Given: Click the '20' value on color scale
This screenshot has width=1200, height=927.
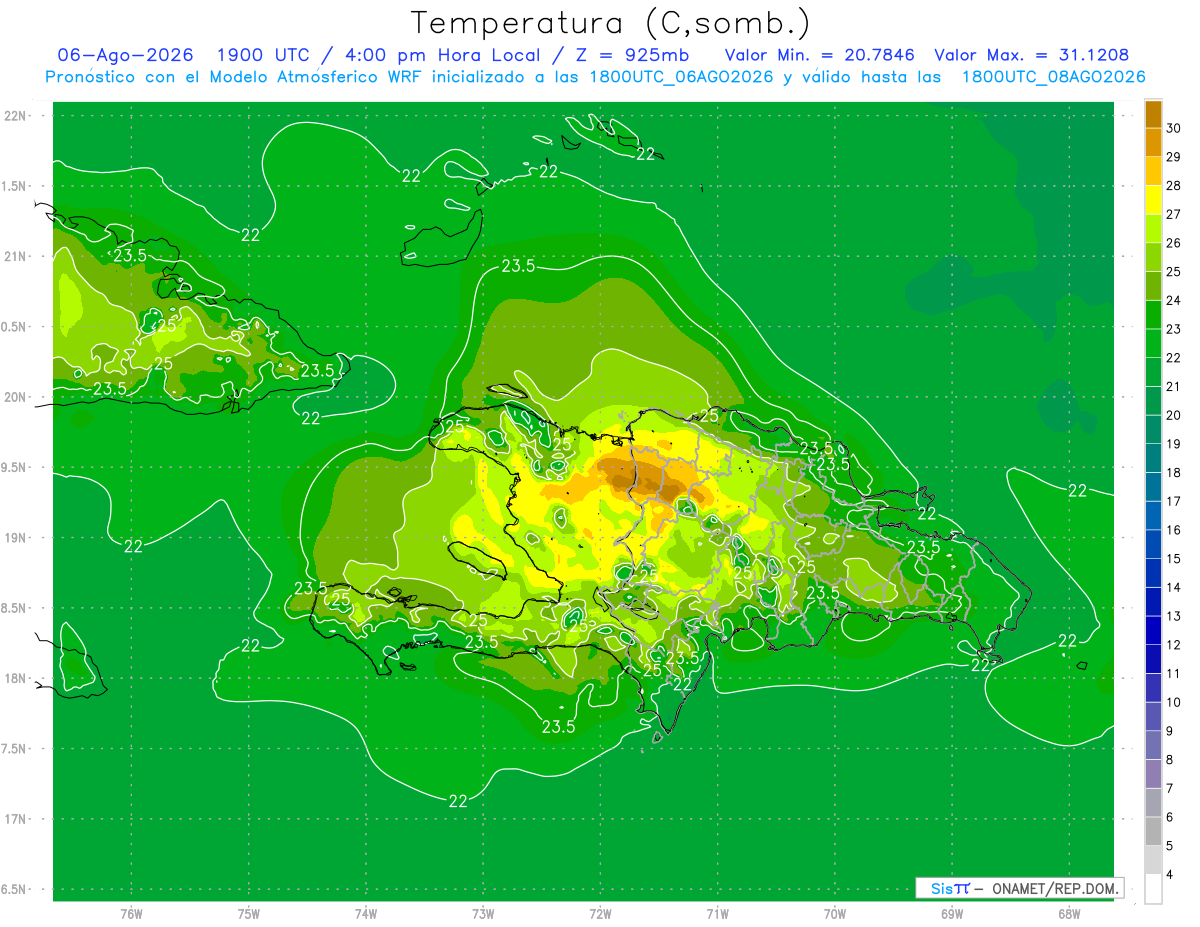Looking at the screenshot, I should 1174,415.
